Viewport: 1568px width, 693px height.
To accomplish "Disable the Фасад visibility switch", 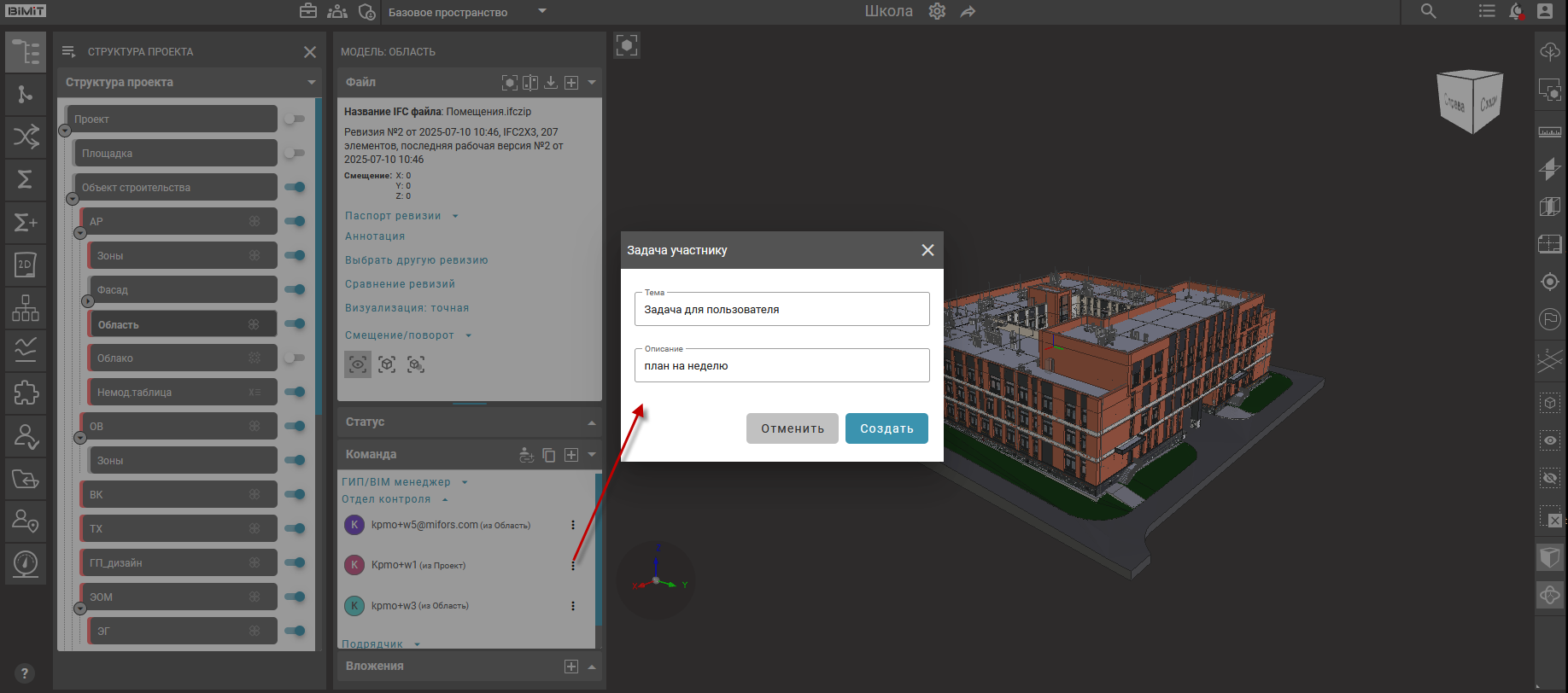I will pos(295,289).
